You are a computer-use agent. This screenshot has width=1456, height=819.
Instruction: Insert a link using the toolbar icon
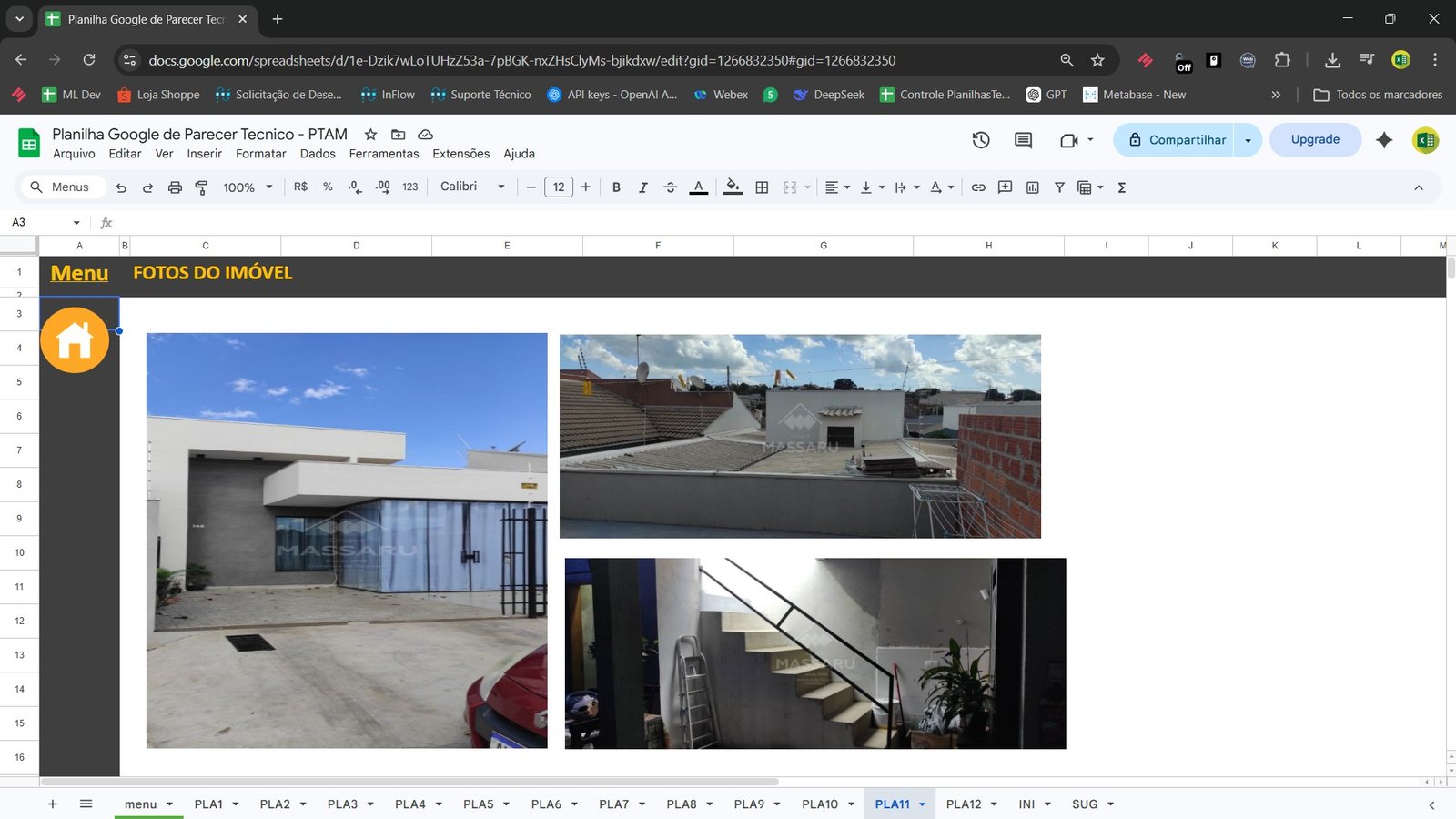(978, 187)
